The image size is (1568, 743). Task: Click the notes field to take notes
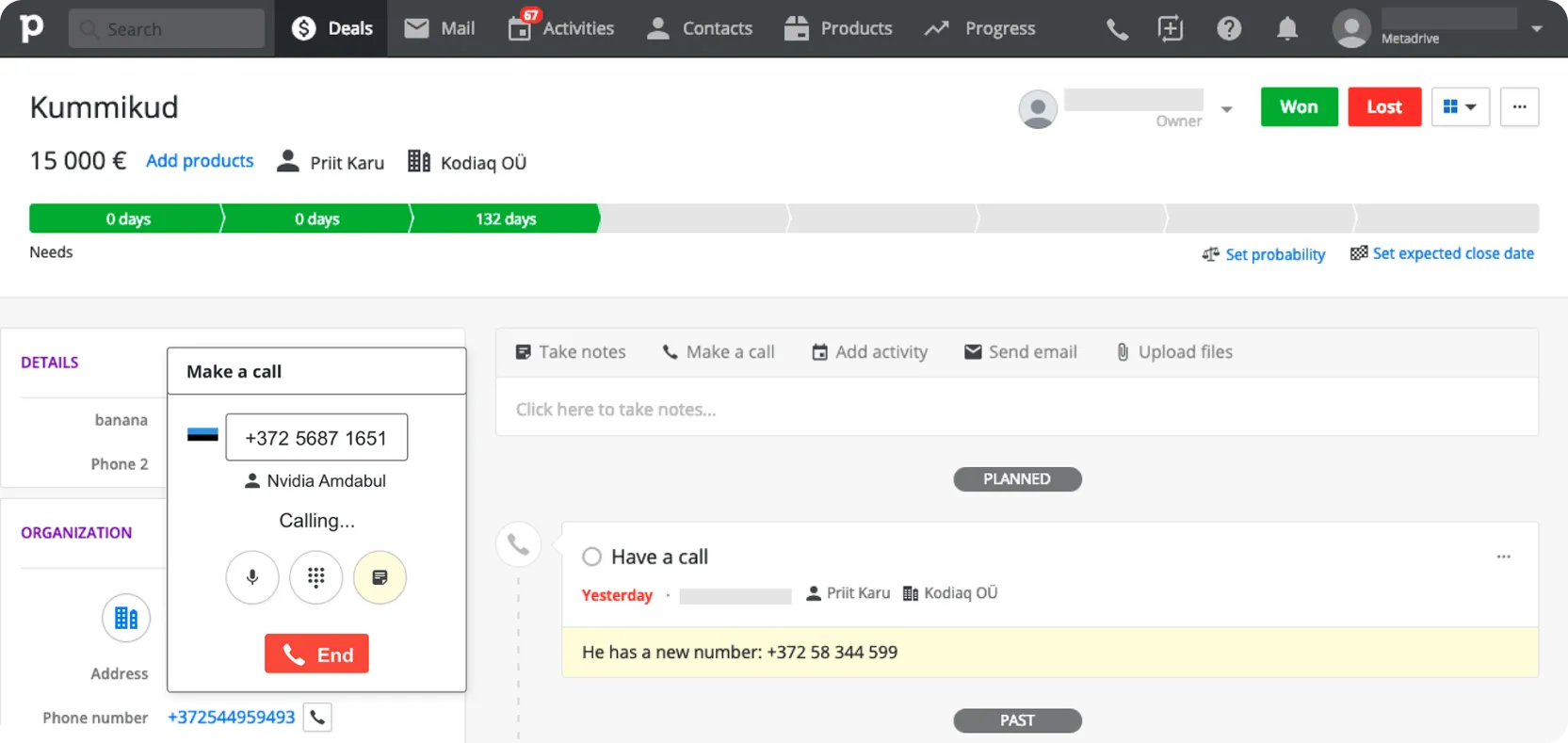1017,410
